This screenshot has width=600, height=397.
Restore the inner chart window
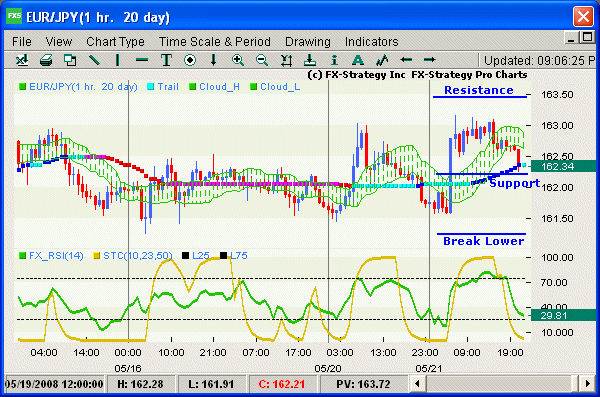tap(587, 38)
